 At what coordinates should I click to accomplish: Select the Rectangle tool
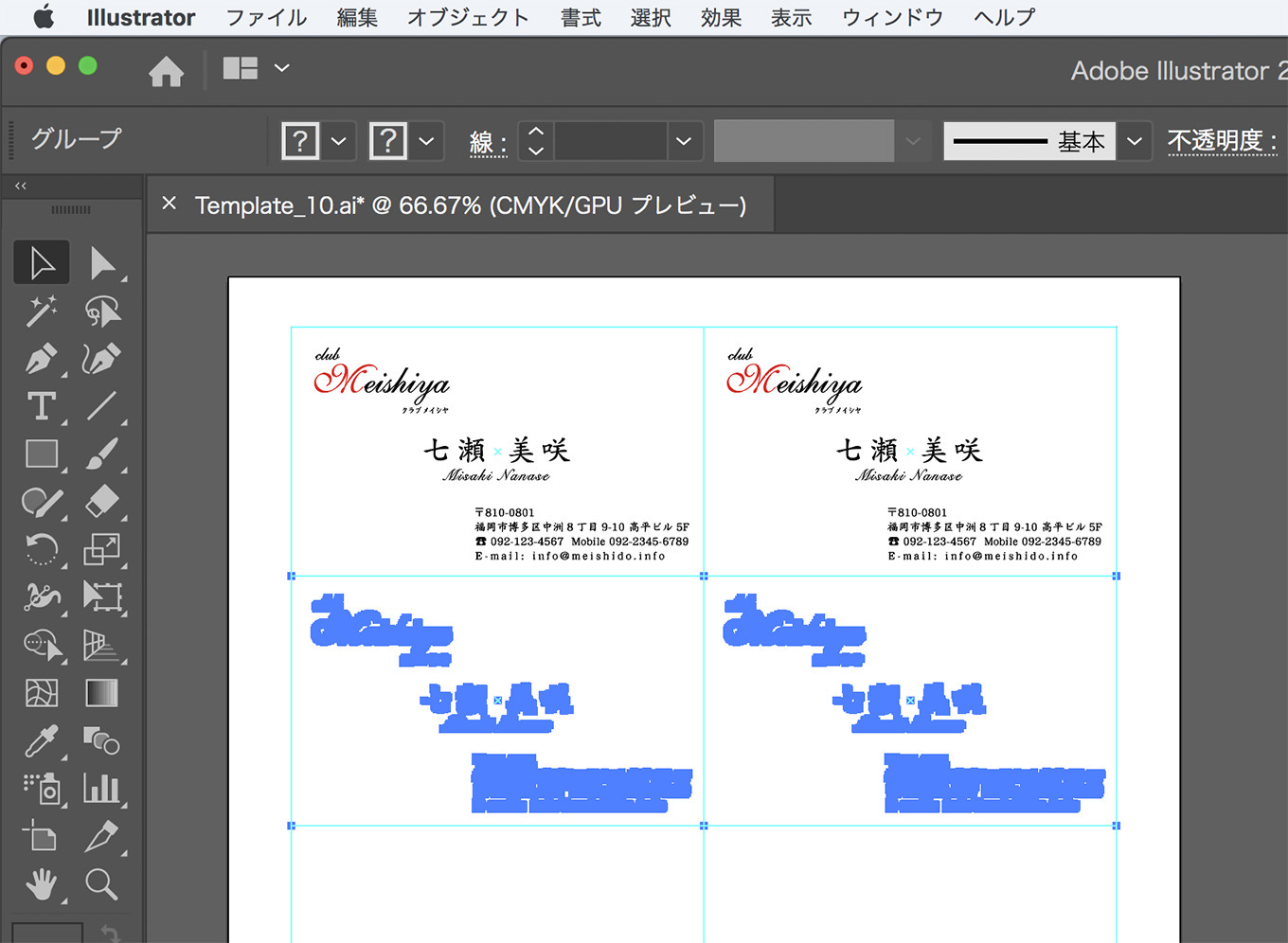click(41, 454)
